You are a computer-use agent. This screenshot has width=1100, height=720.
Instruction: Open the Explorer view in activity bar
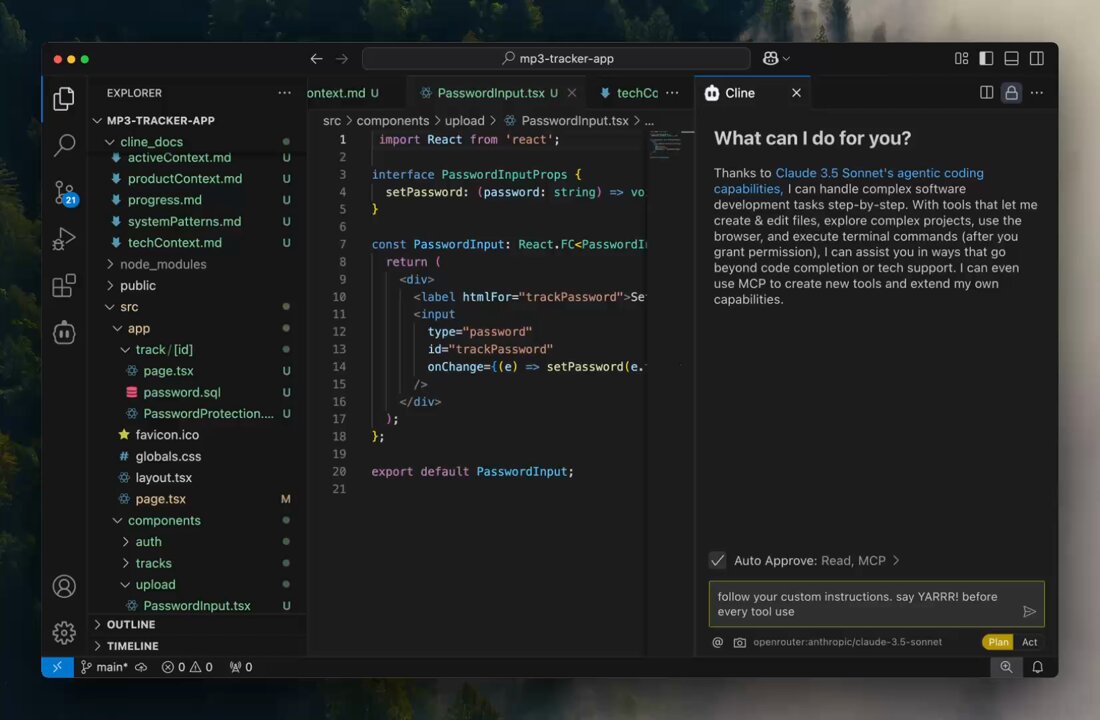[64, 98]
